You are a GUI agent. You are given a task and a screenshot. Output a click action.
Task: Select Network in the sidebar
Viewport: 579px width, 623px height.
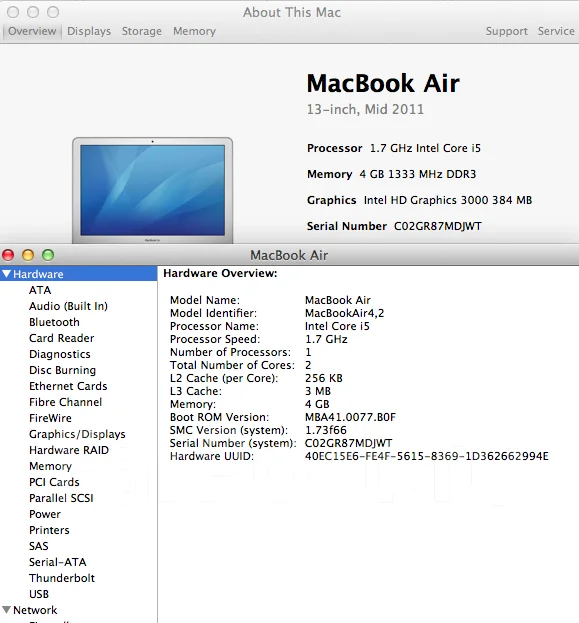pyautogui.click(x=35, y=610)
